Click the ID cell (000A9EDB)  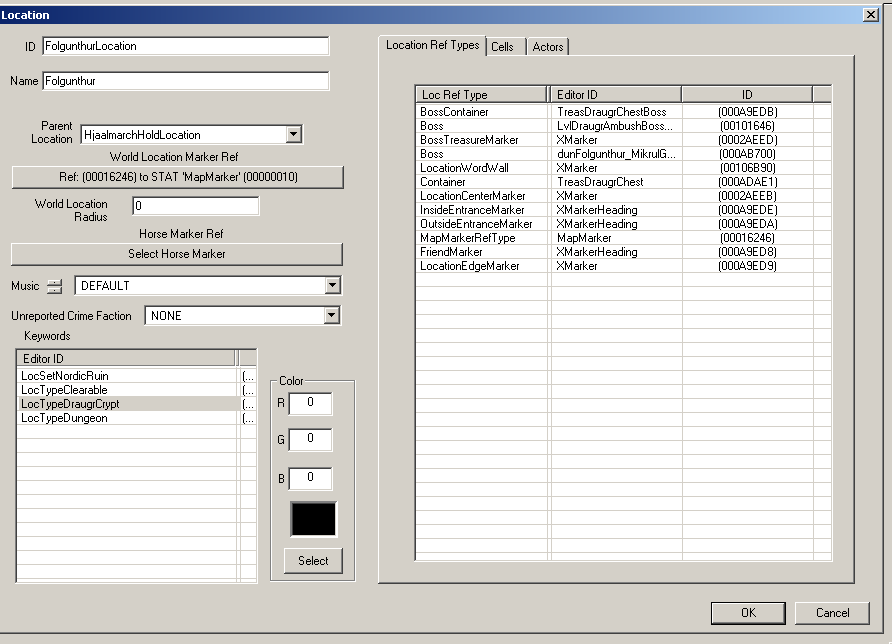click(748, 112)
